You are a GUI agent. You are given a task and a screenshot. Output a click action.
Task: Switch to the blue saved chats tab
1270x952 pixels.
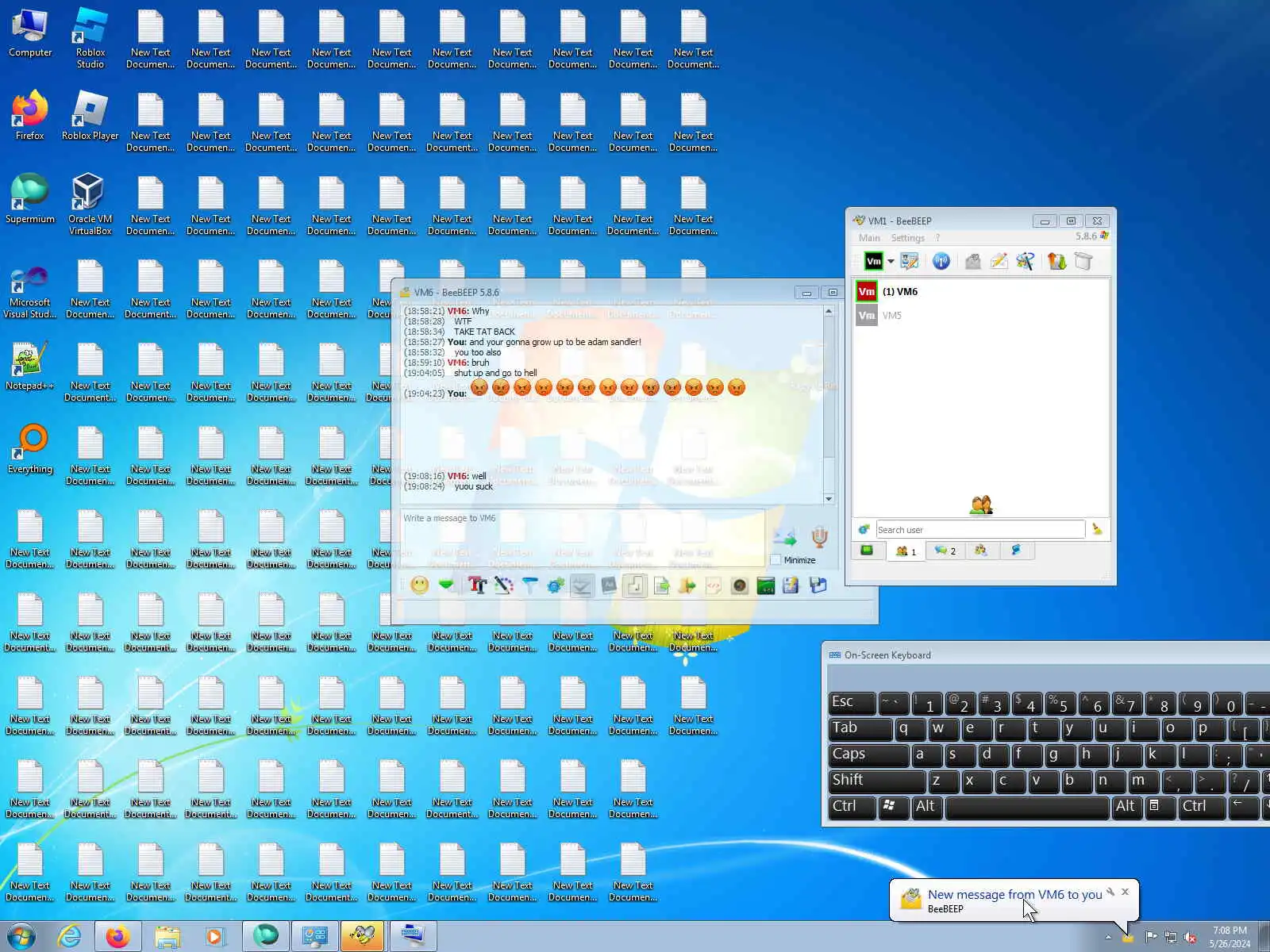[1016, 551]
